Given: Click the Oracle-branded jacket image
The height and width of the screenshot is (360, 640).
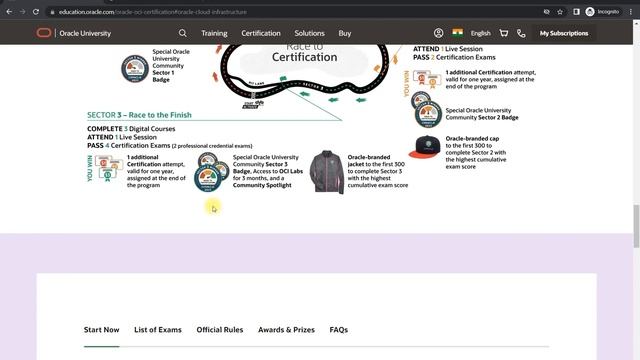Looking at the screenshot, I should click(x=327, y=172).
